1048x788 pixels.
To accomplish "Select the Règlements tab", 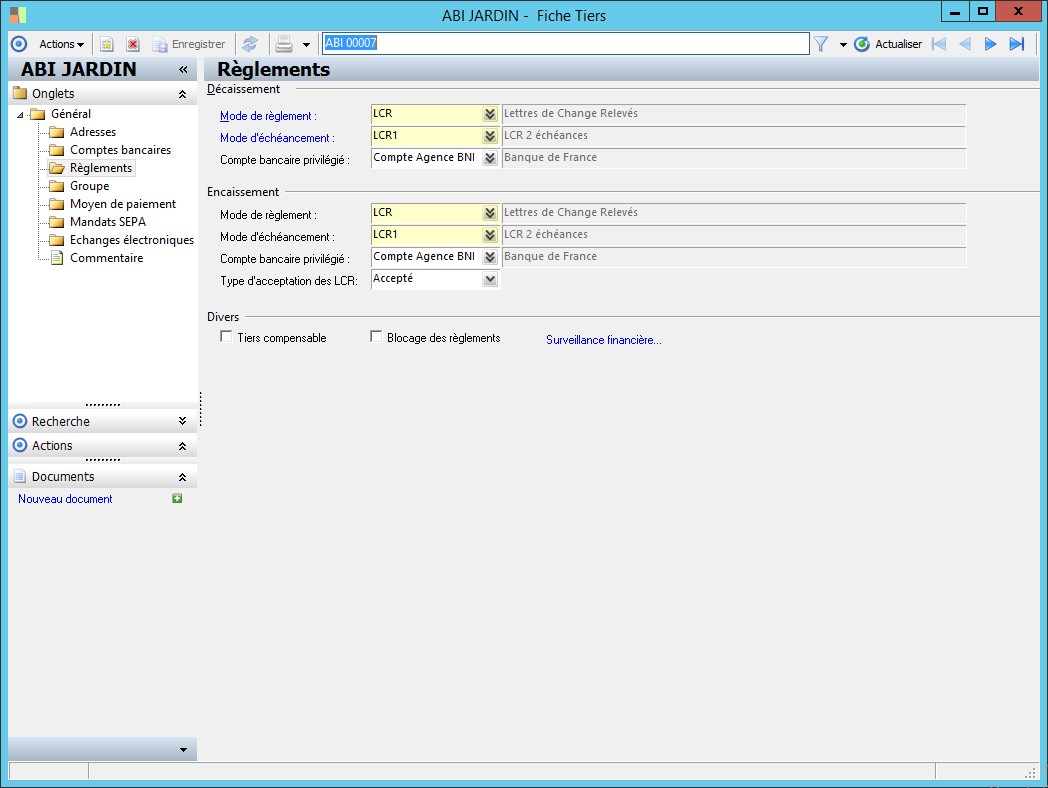I will click(101, 168).
